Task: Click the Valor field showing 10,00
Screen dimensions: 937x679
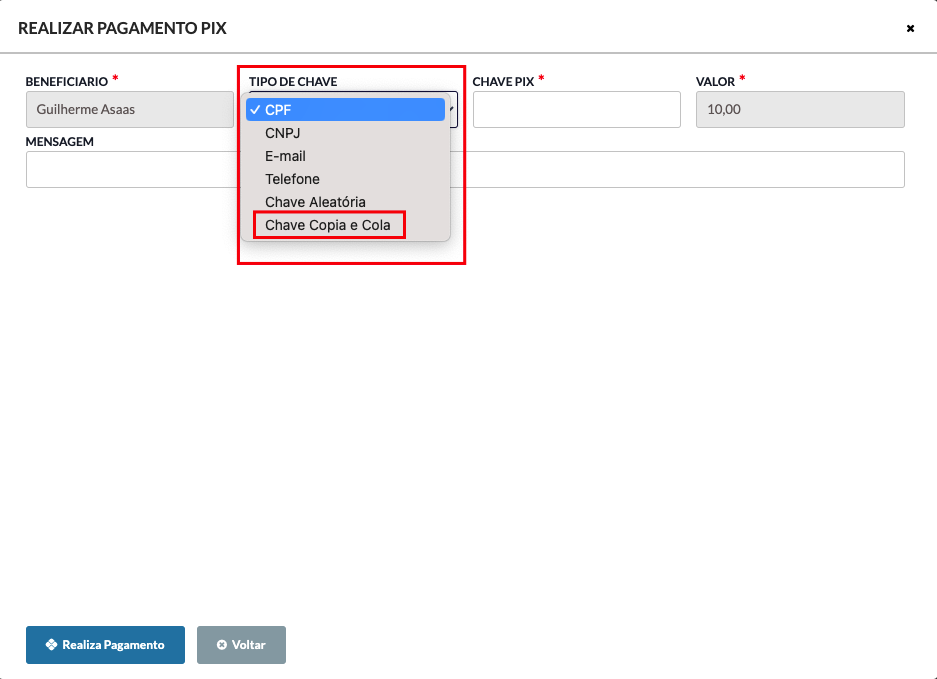Action: 800,109
